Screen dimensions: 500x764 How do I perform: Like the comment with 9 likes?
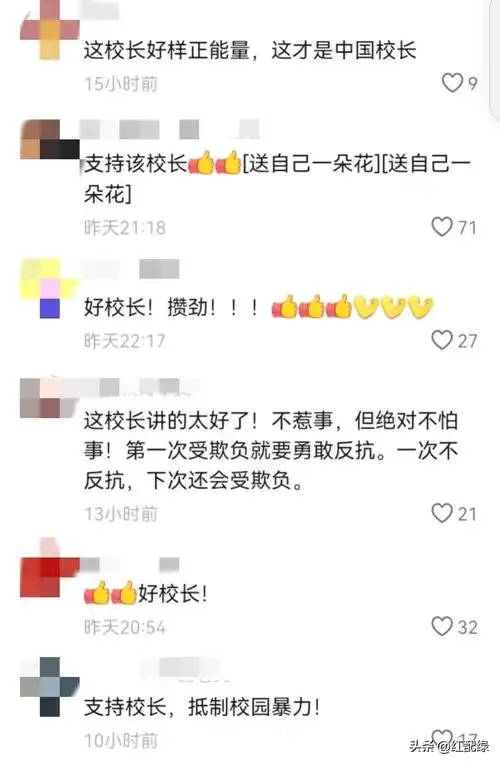pyautogui.click(x=452, y=83)
